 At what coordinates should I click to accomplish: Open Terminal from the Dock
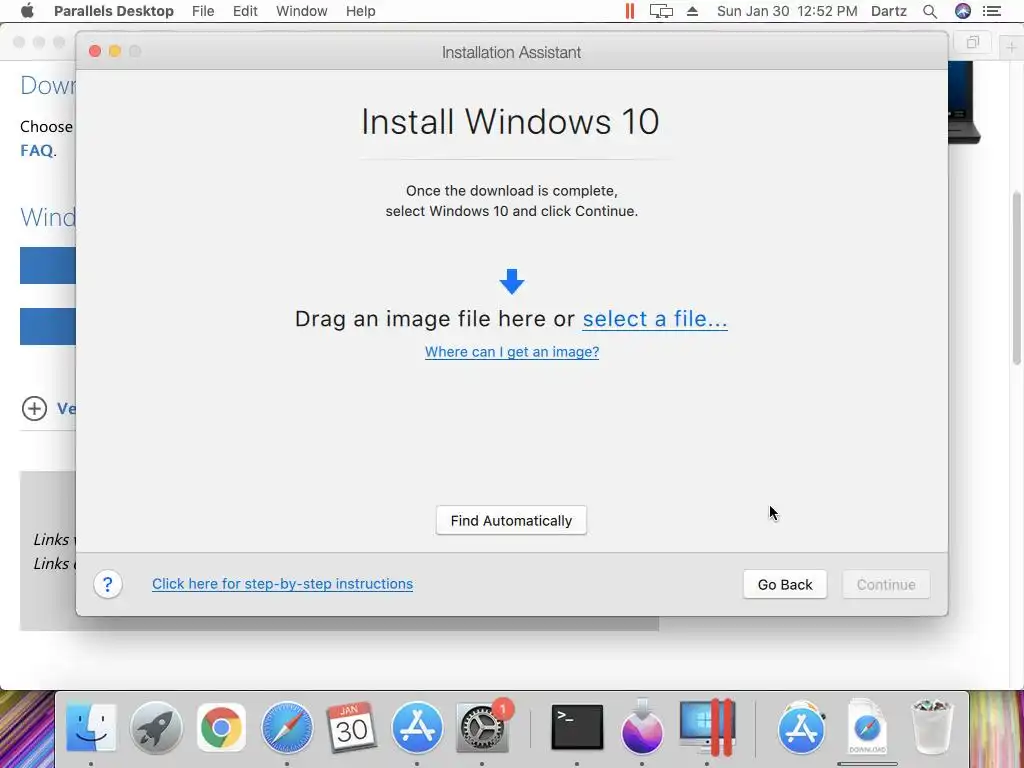tap(577, 727)
